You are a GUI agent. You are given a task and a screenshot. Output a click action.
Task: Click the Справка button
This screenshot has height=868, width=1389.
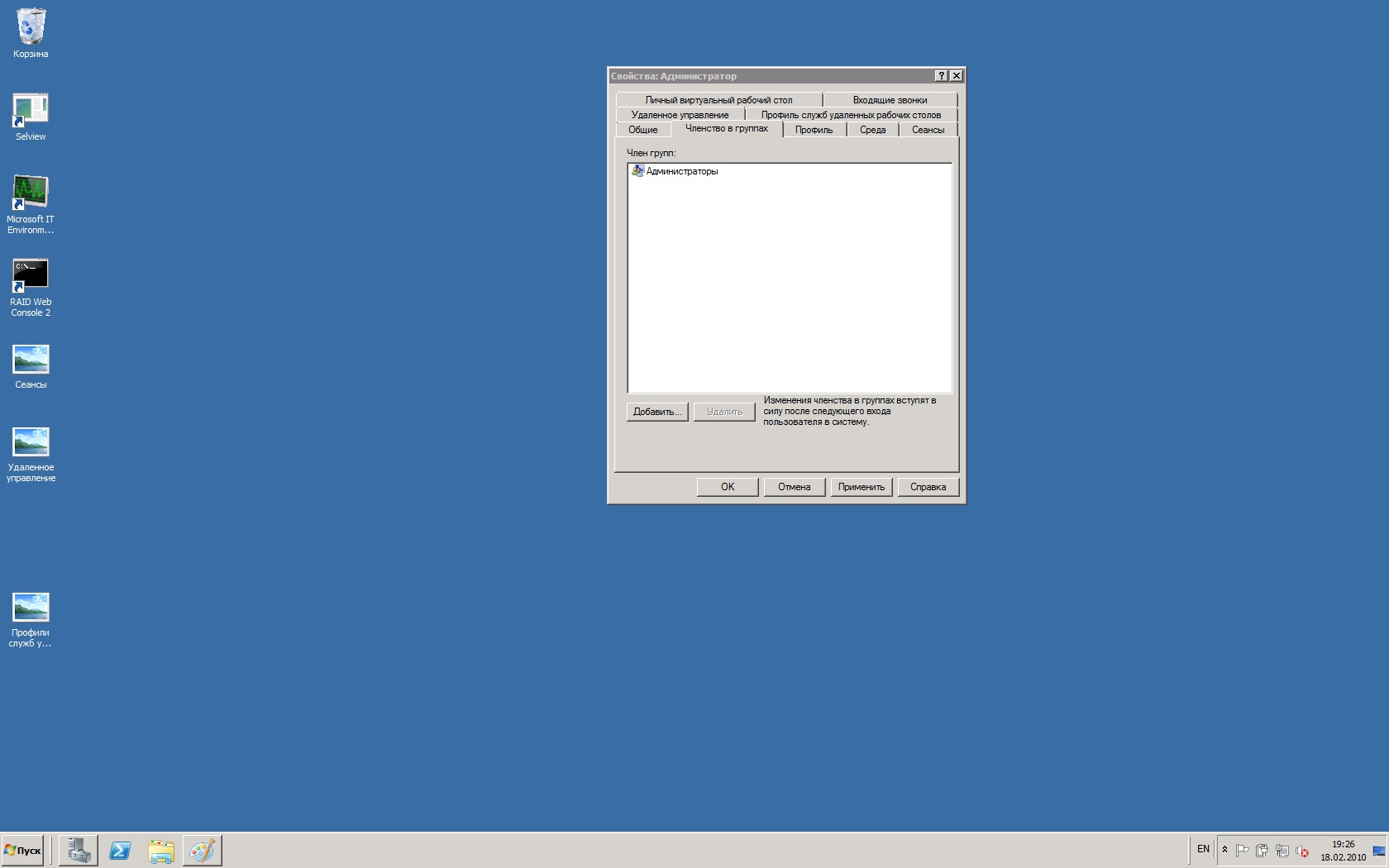(928, 487)
